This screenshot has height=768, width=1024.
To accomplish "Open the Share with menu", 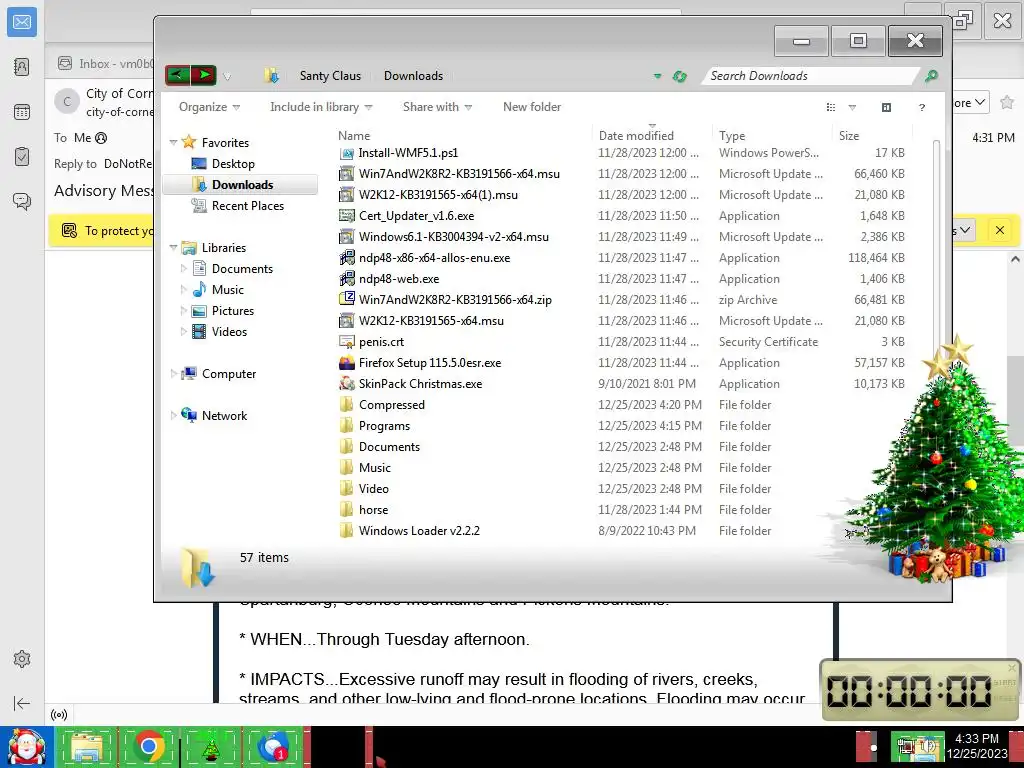I will click(x=437, y=107).
